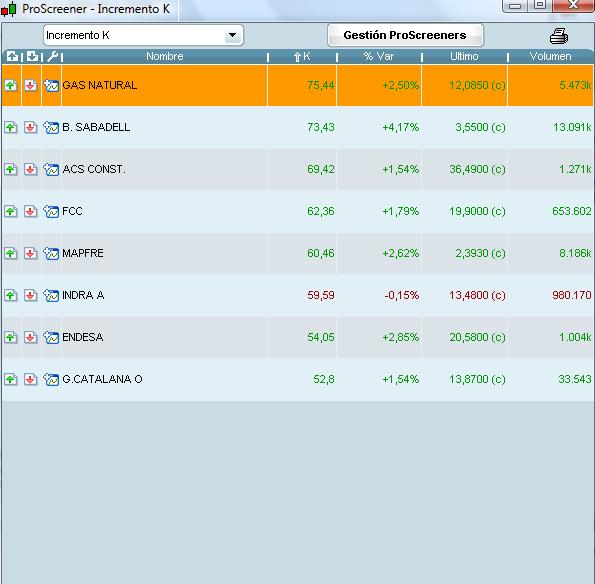Image resolution: width=595 pixels, height=584 pixels.
Task: Sort by the Ultimo column header
Action: point(464,57)
